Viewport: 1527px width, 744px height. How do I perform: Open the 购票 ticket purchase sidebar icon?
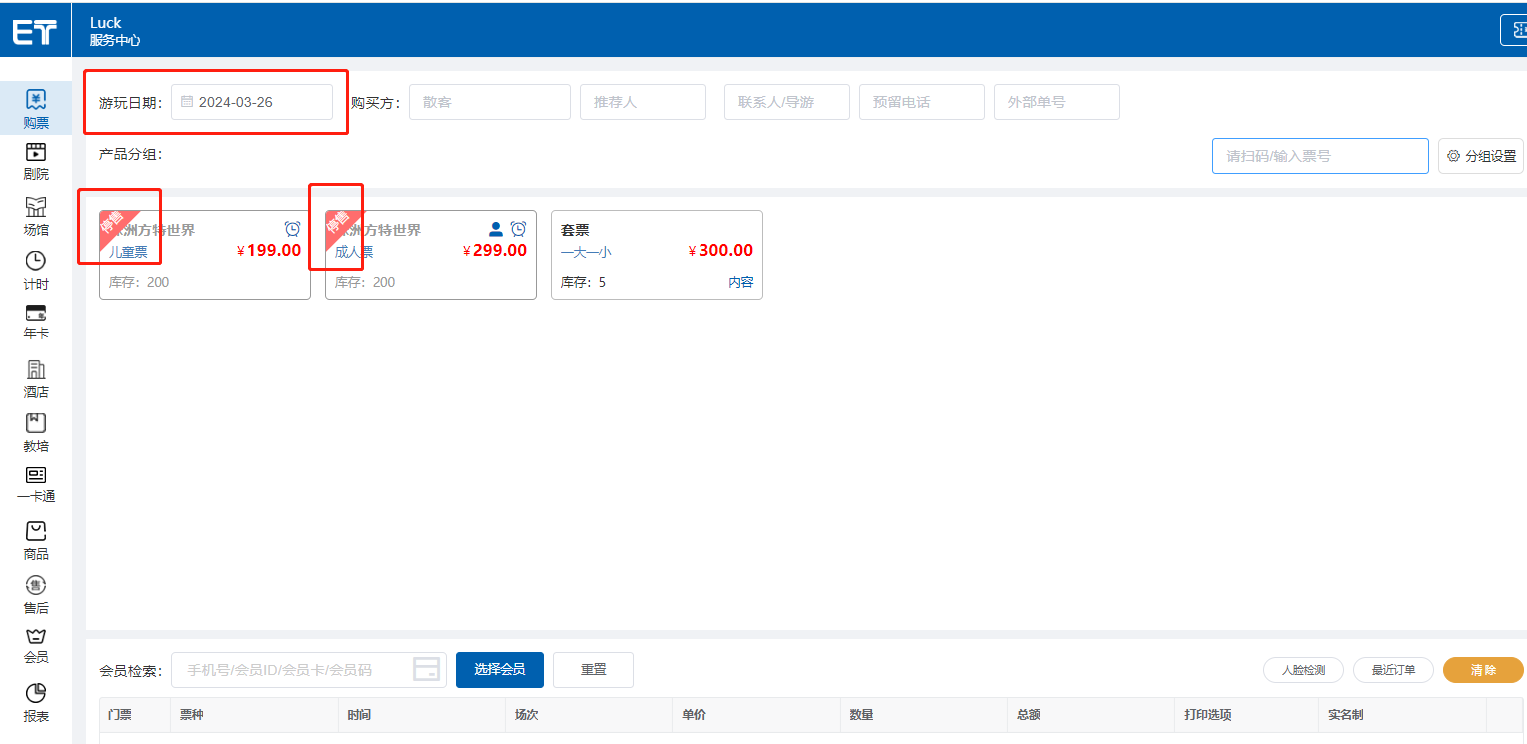[x=36, y=100]
